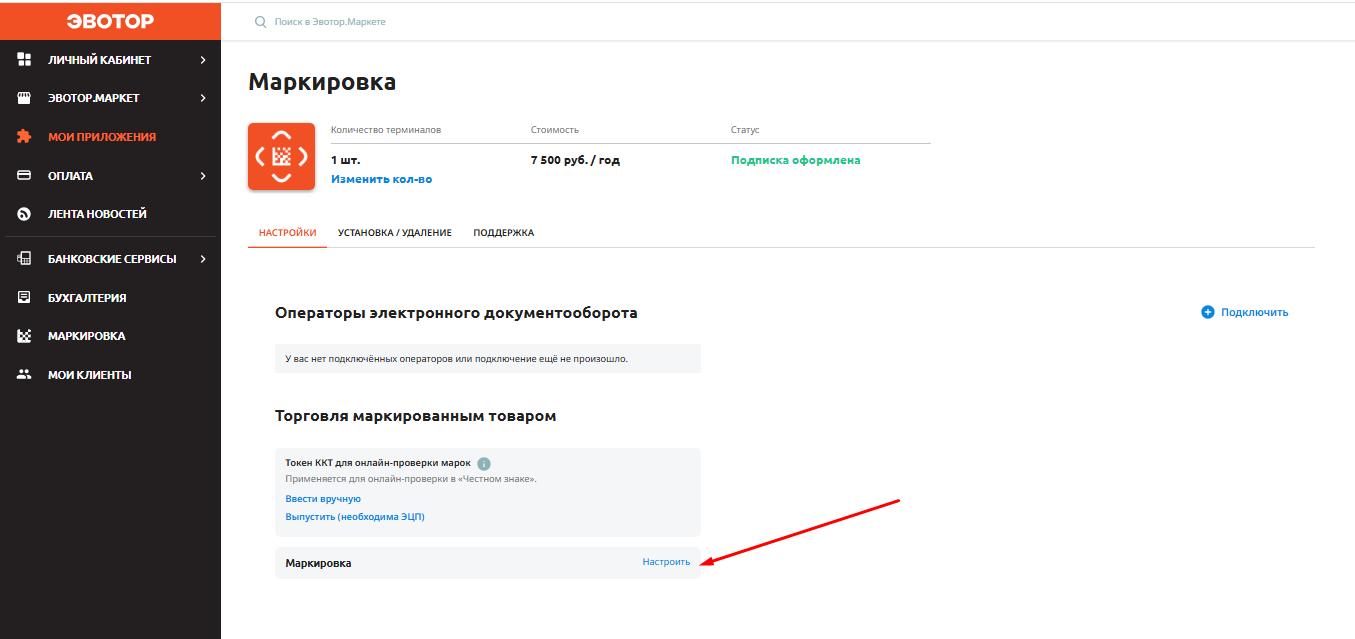Click the Лента новостей feed icon
Viewport: 1355px width, 639px height.
pos(25,214)
